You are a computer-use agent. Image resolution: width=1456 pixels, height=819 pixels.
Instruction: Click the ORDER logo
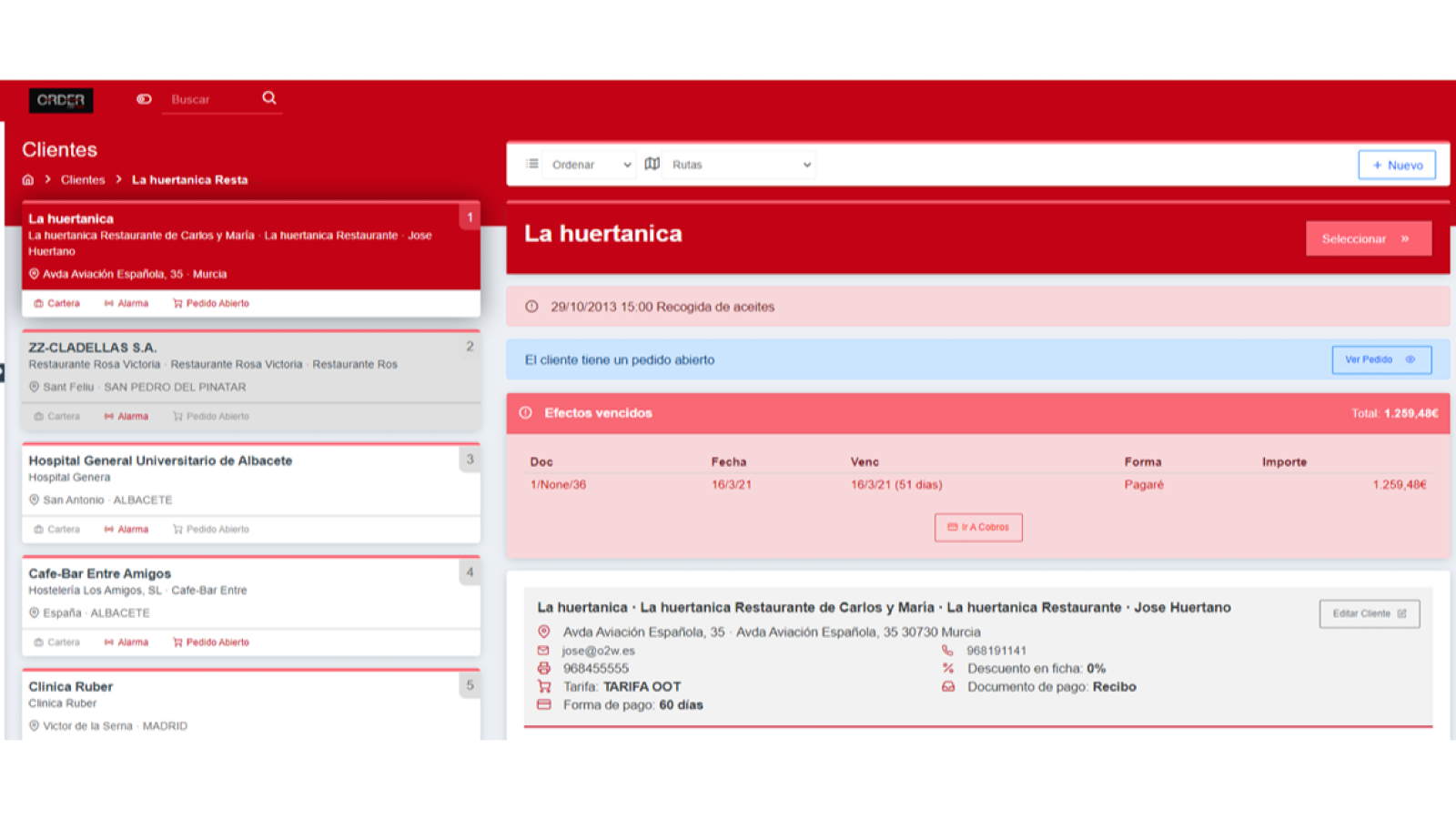tap(61, 100)
